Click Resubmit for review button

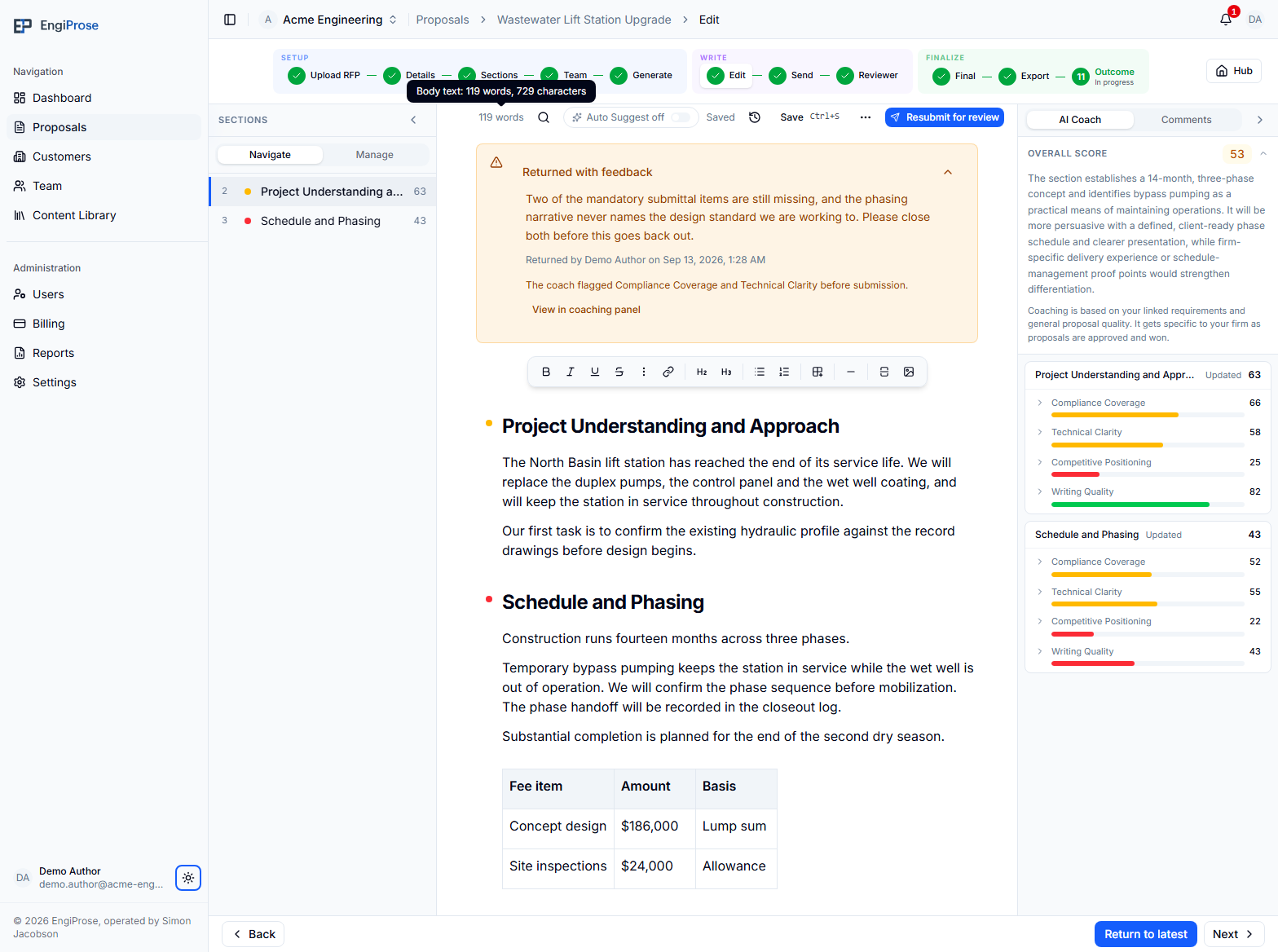(945, 117)
